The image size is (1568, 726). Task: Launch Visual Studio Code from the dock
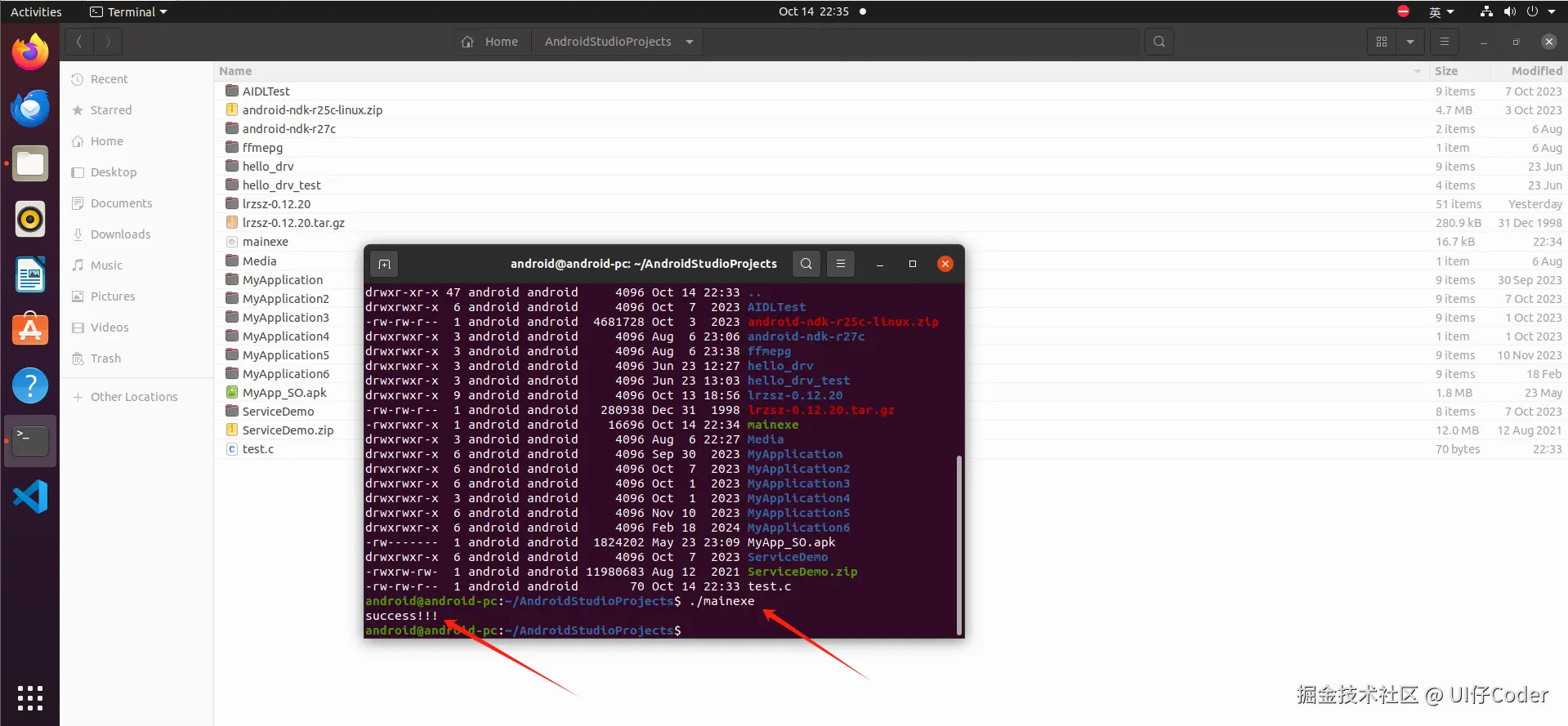30,497
